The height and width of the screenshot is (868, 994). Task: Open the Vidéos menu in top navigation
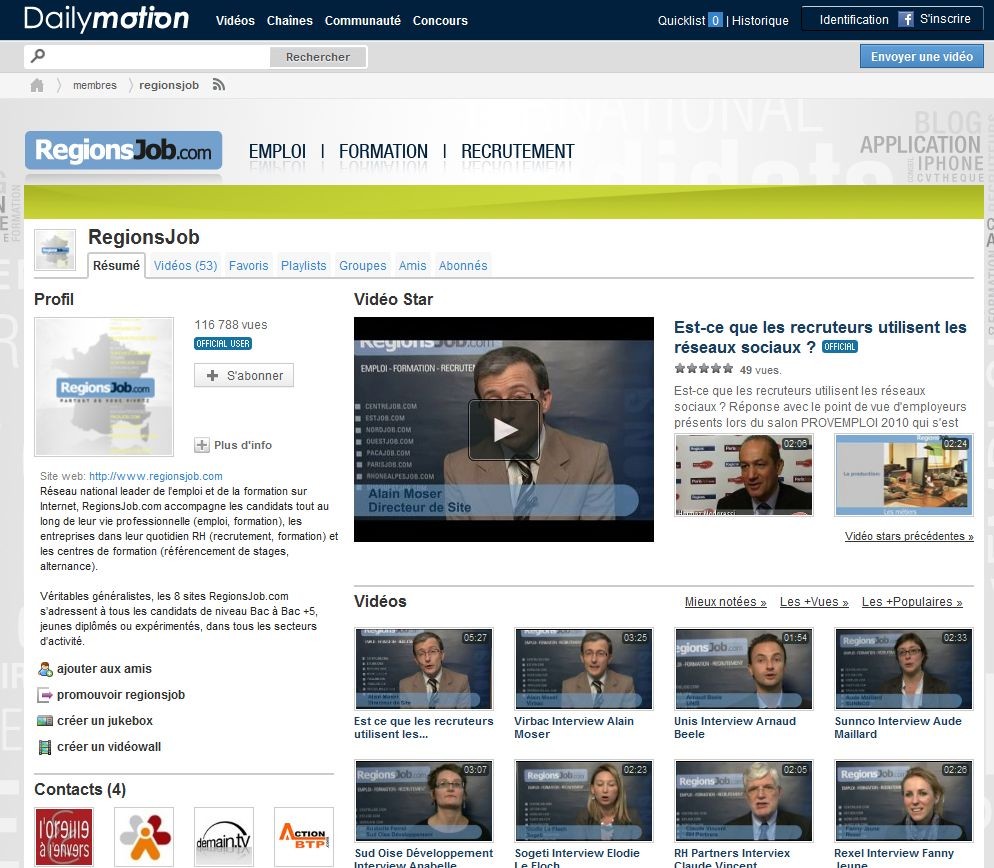point(235,20)
